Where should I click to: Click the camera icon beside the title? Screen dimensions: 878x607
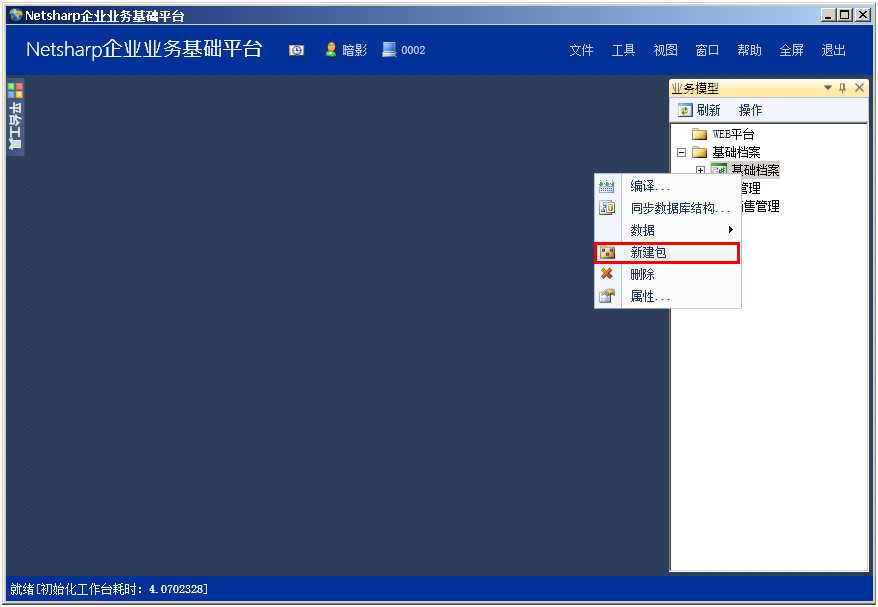point(296,50)
